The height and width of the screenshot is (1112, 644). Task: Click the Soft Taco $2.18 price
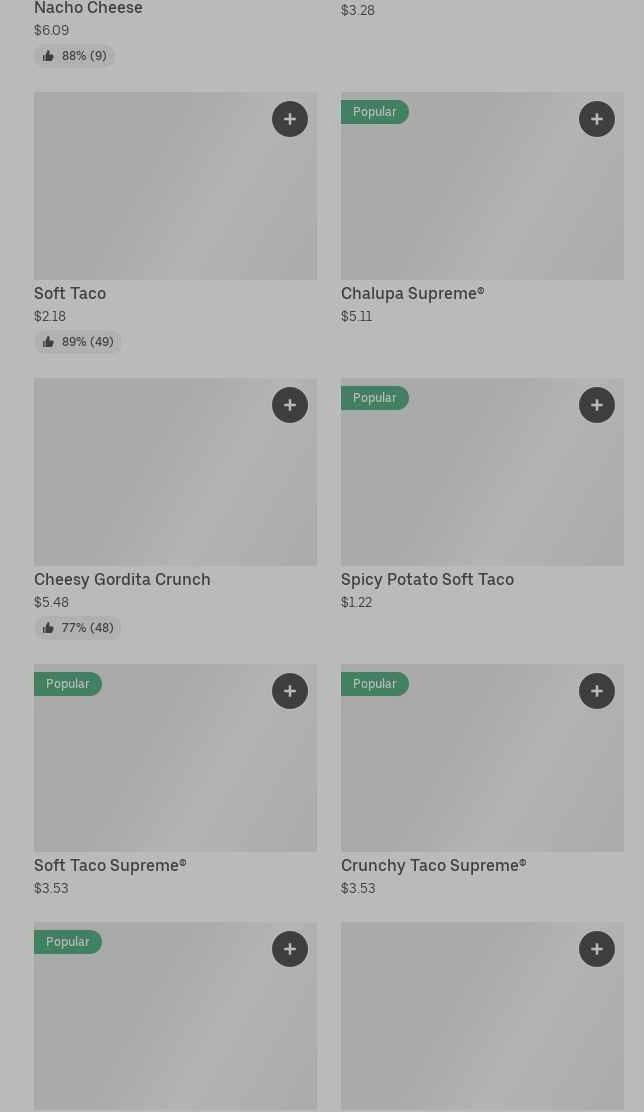pyautogui.click(x=50, y=316)
